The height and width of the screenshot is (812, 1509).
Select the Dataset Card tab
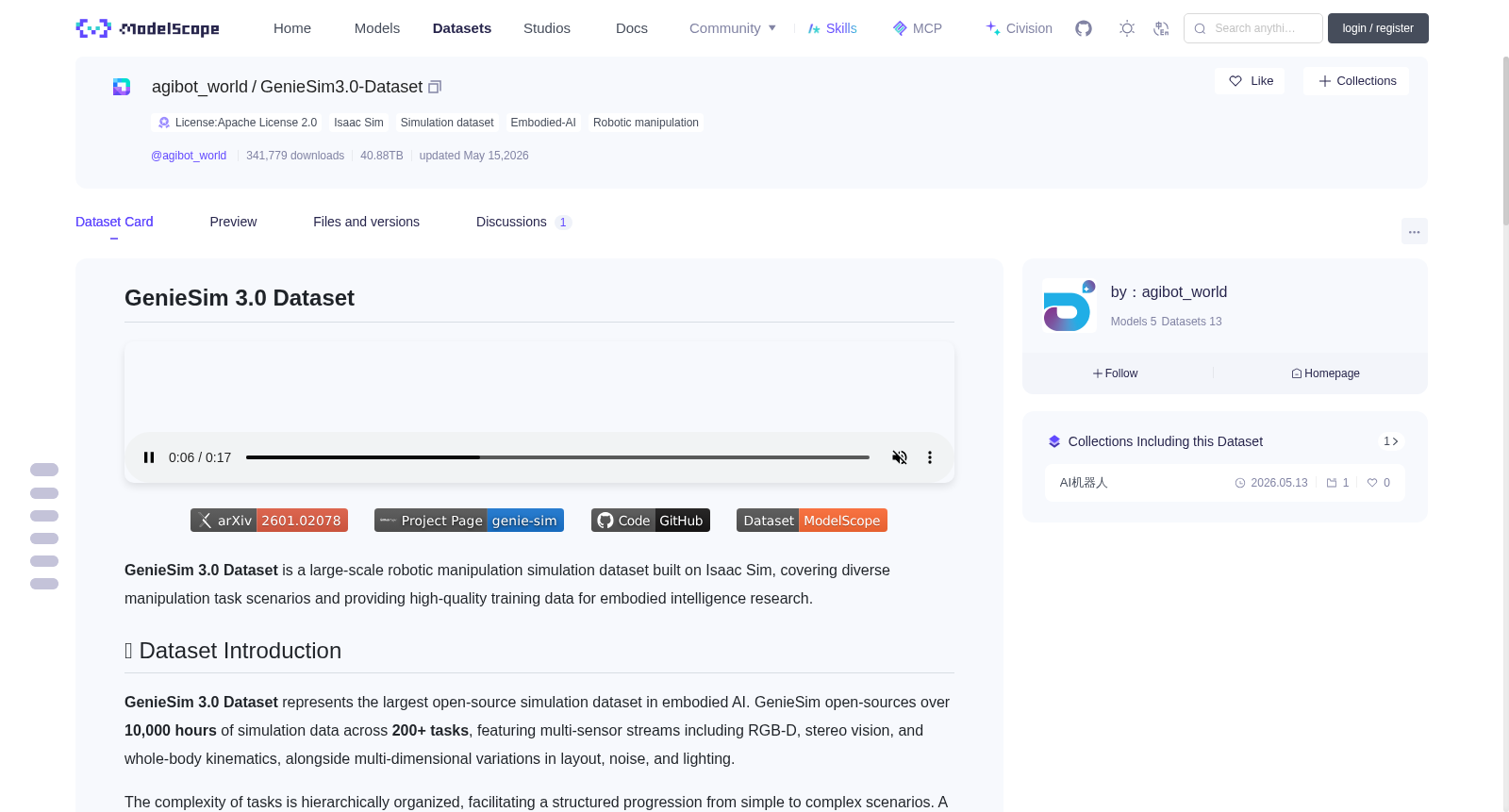point(114,222)
